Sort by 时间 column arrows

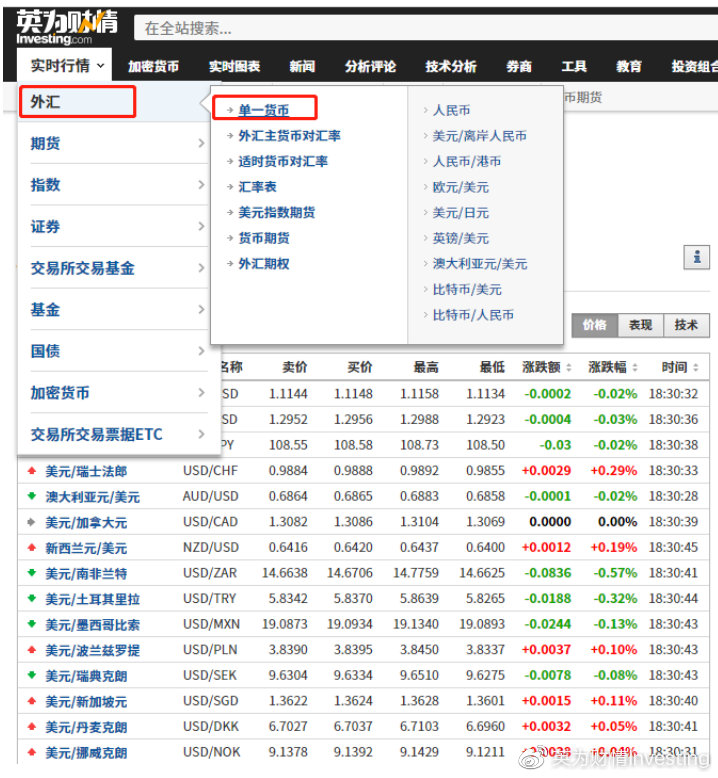pyautogui.click(x=696, y=368)
